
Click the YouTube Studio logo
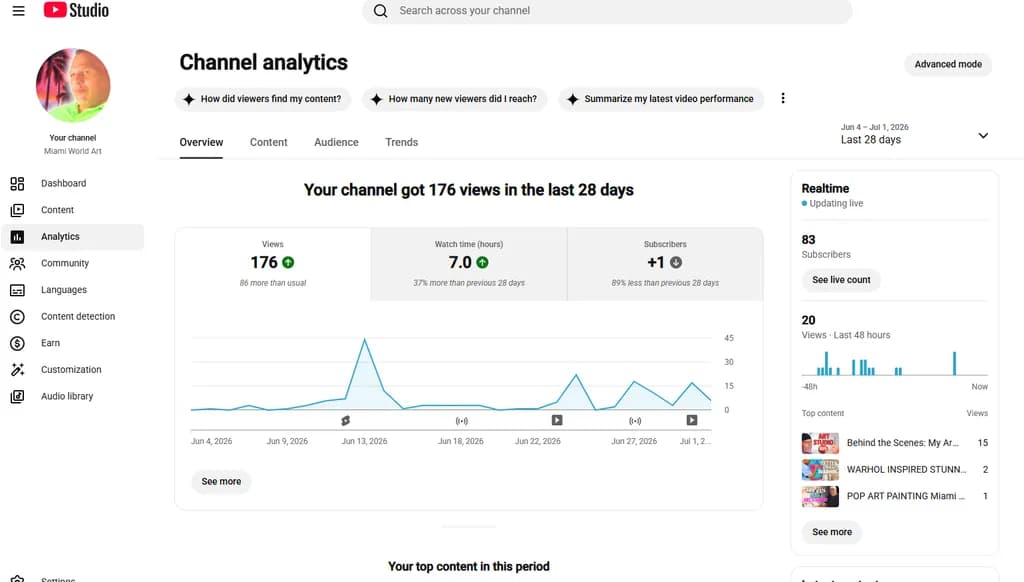click(x=76, y=10)
